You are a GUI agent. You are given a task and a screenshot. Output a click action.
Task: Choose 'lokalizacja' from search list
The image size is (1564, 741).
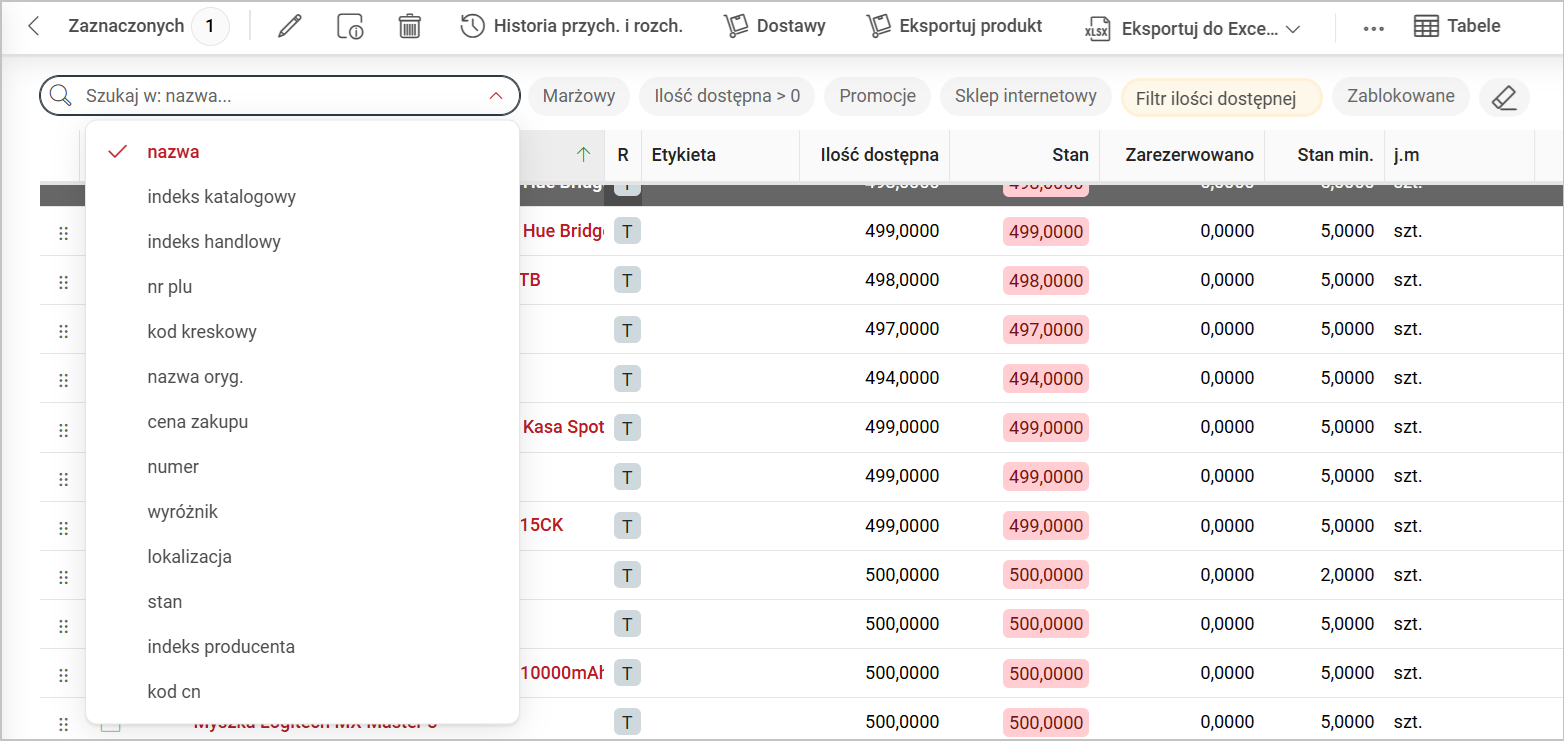pyautogui.click(x=189, y=557)
